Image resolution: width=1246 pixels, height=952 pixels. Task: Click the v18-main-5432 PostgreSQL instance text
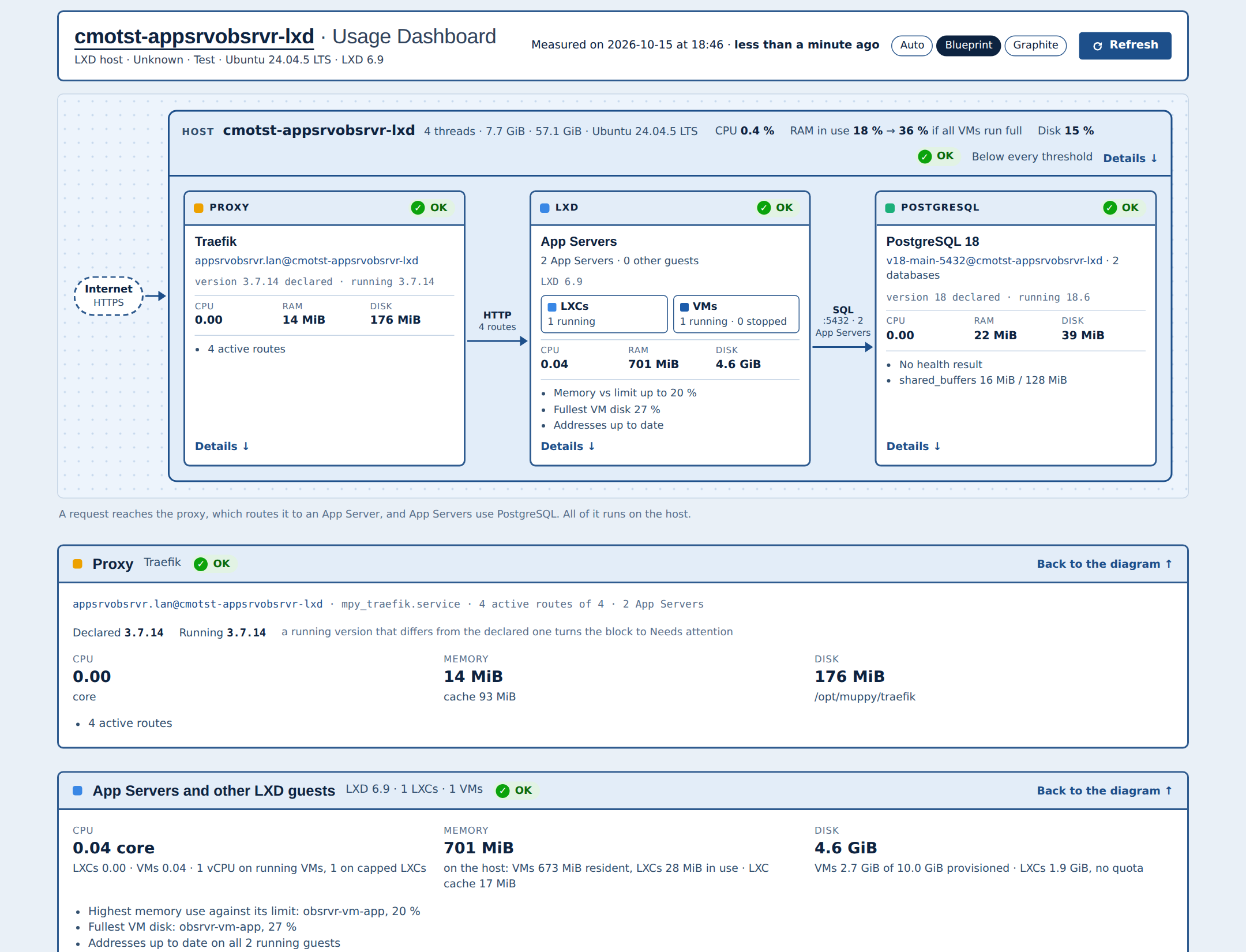(x=994, y=261)
